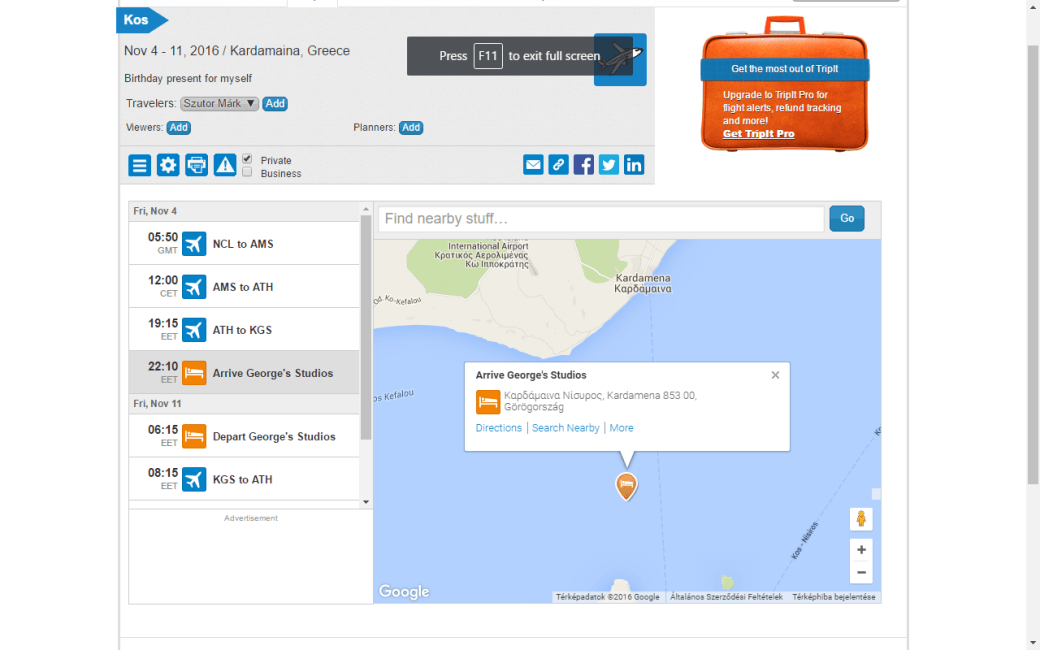Copy trip link with chain icon

click(559, 165)
